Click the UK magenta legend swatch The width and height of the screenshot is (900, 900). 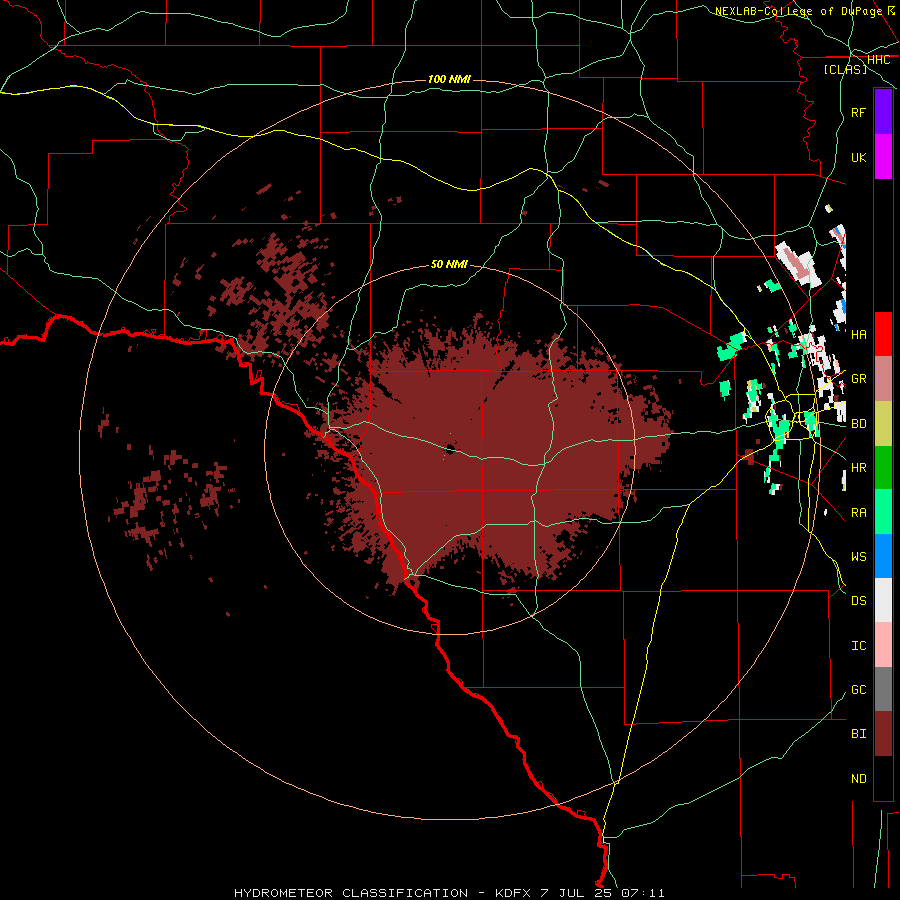click(883, 157)
